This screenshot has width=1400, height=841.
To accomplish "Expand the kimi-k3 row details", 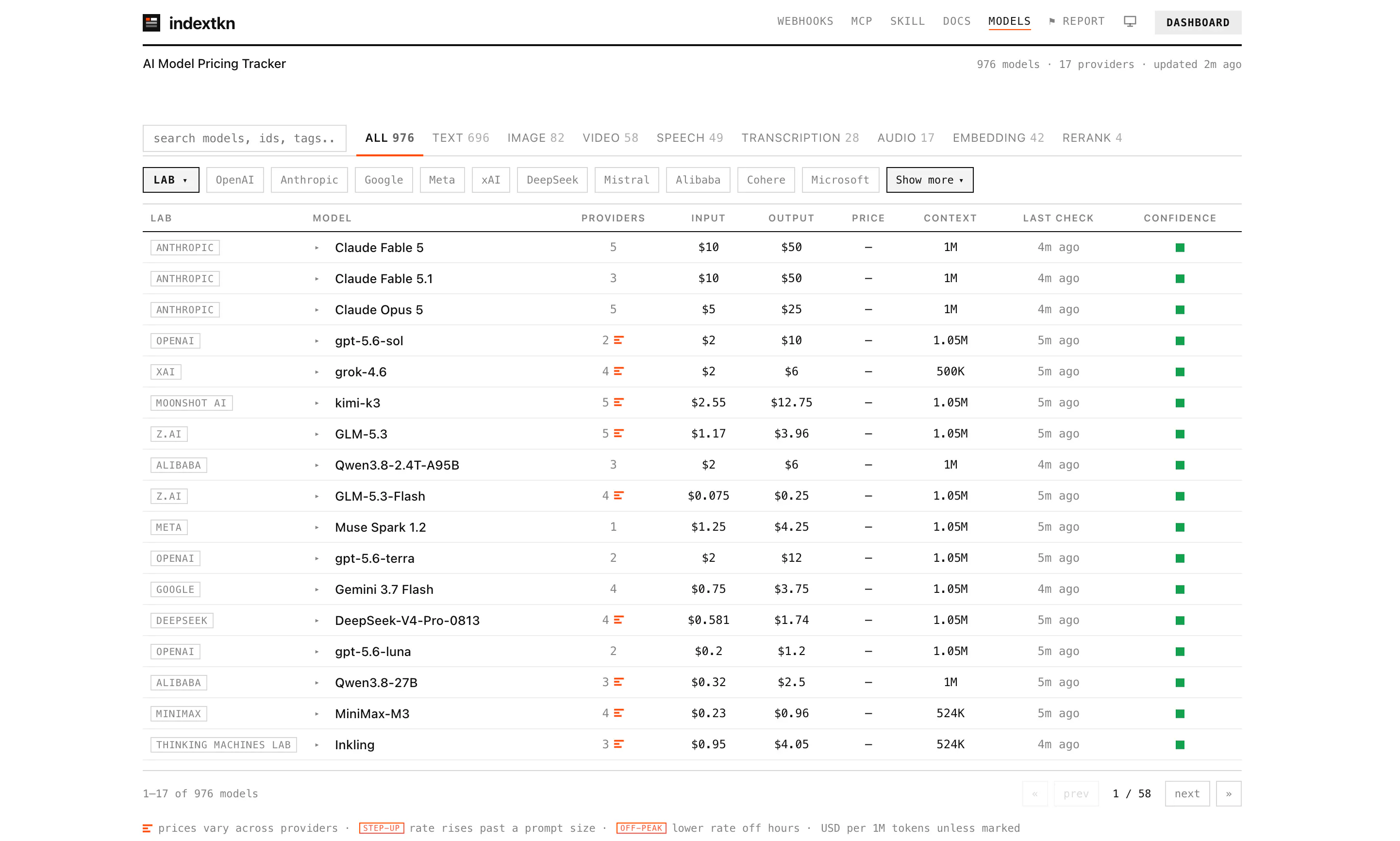I will (317, 403).
